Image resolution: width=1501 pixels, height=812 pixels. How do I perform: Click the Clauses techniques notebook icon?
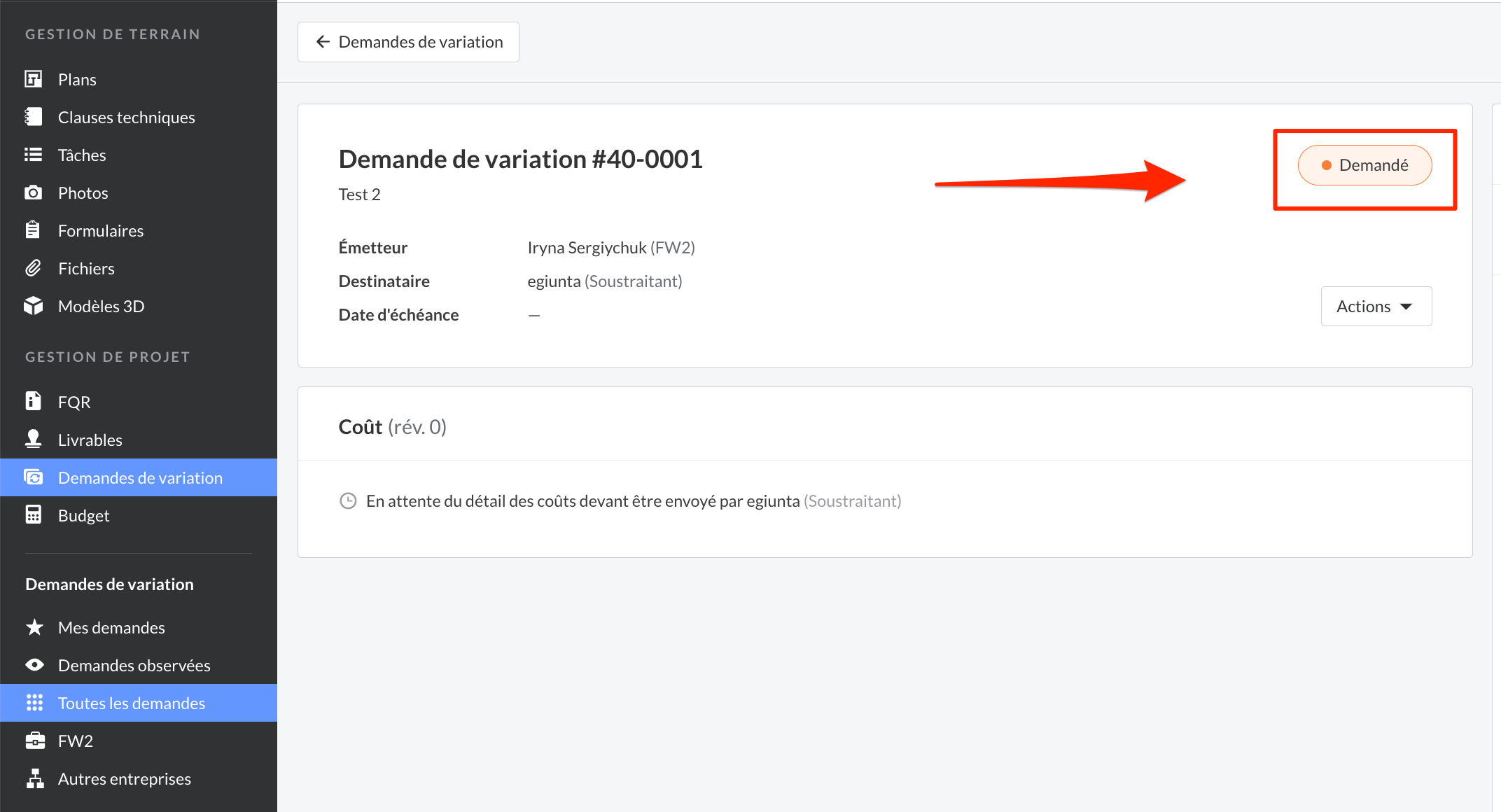34,117
